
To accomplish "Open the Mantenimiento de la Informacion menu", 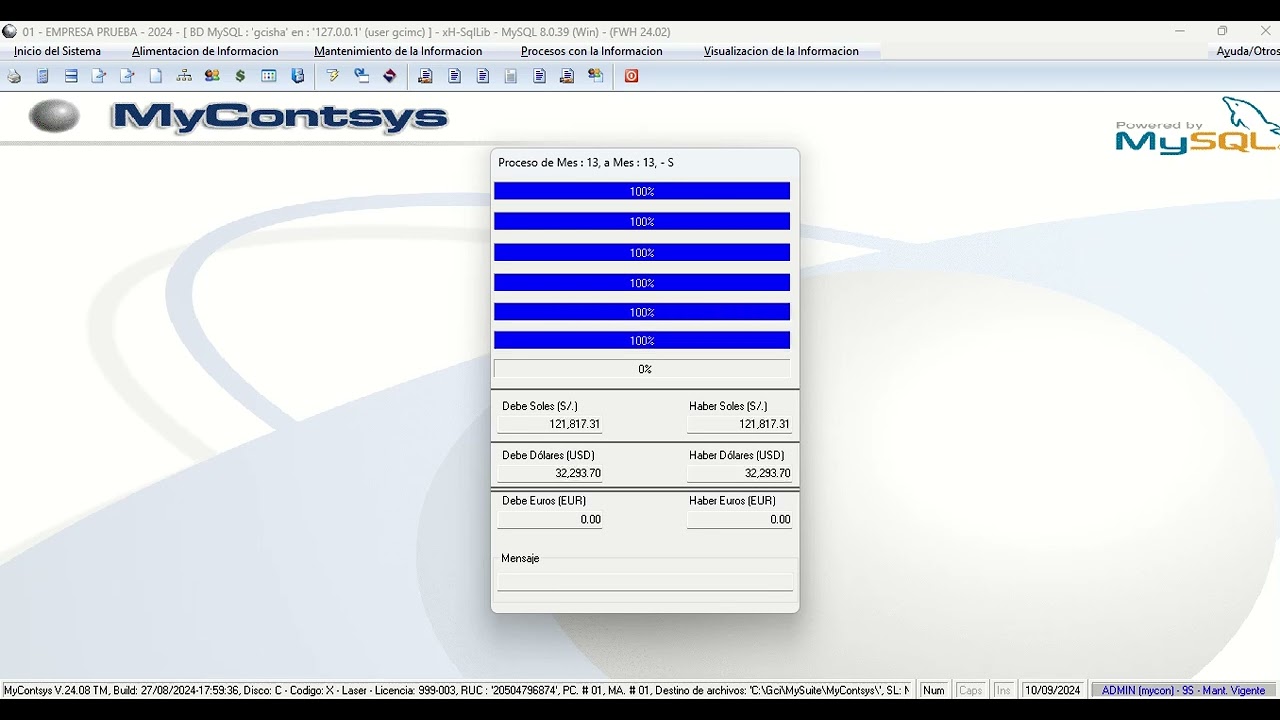I will [398, 51].
